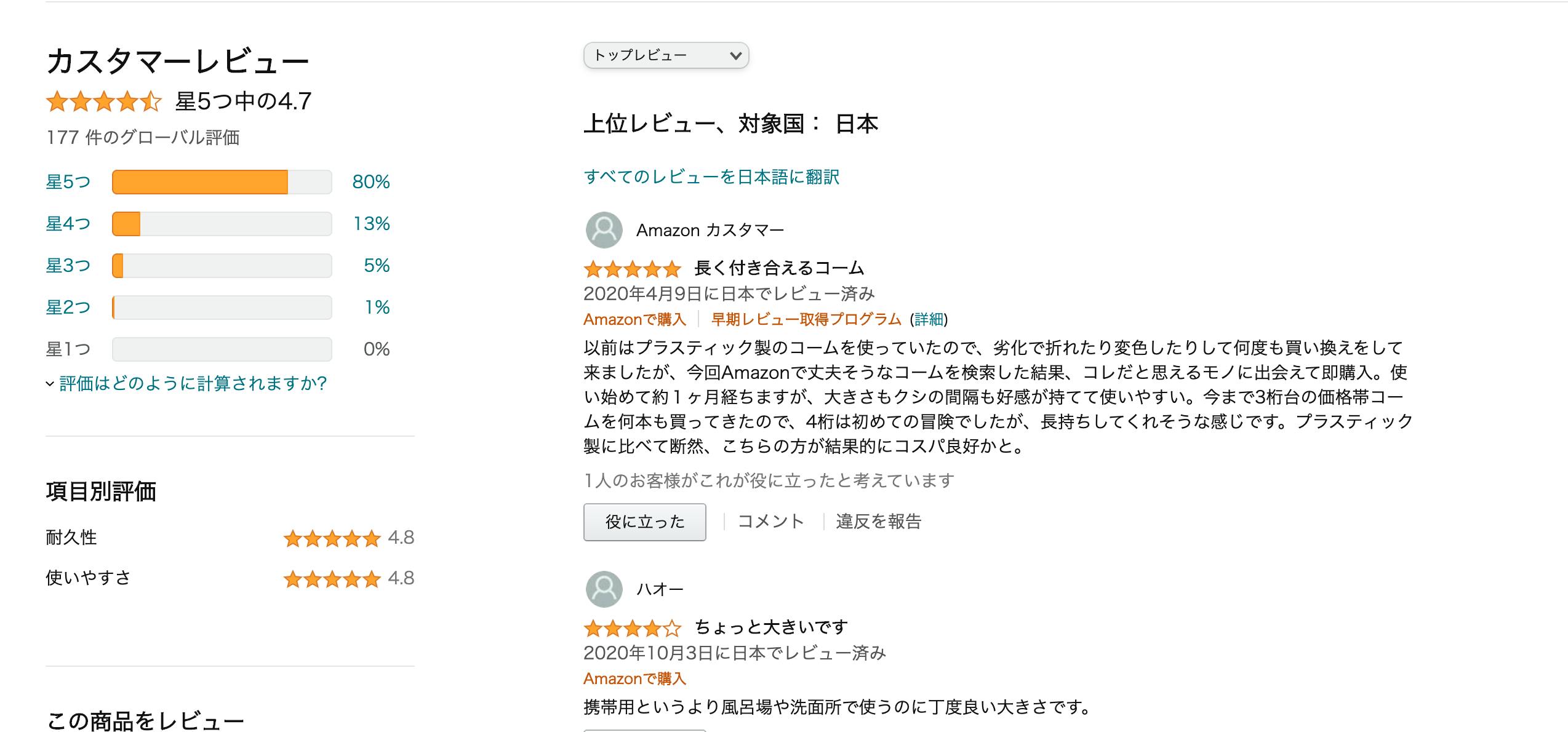
Task: Open 詳細 link for early reviewer program
Action: [x=929, y=319]
